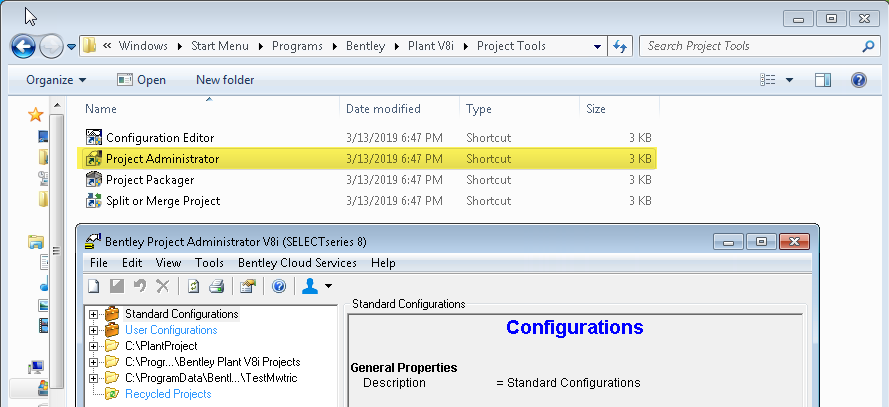Image resolution: width=889 pixels, height=407 pixels.
Task: Click the blue user sign-in icon
Action: (310, 286)
